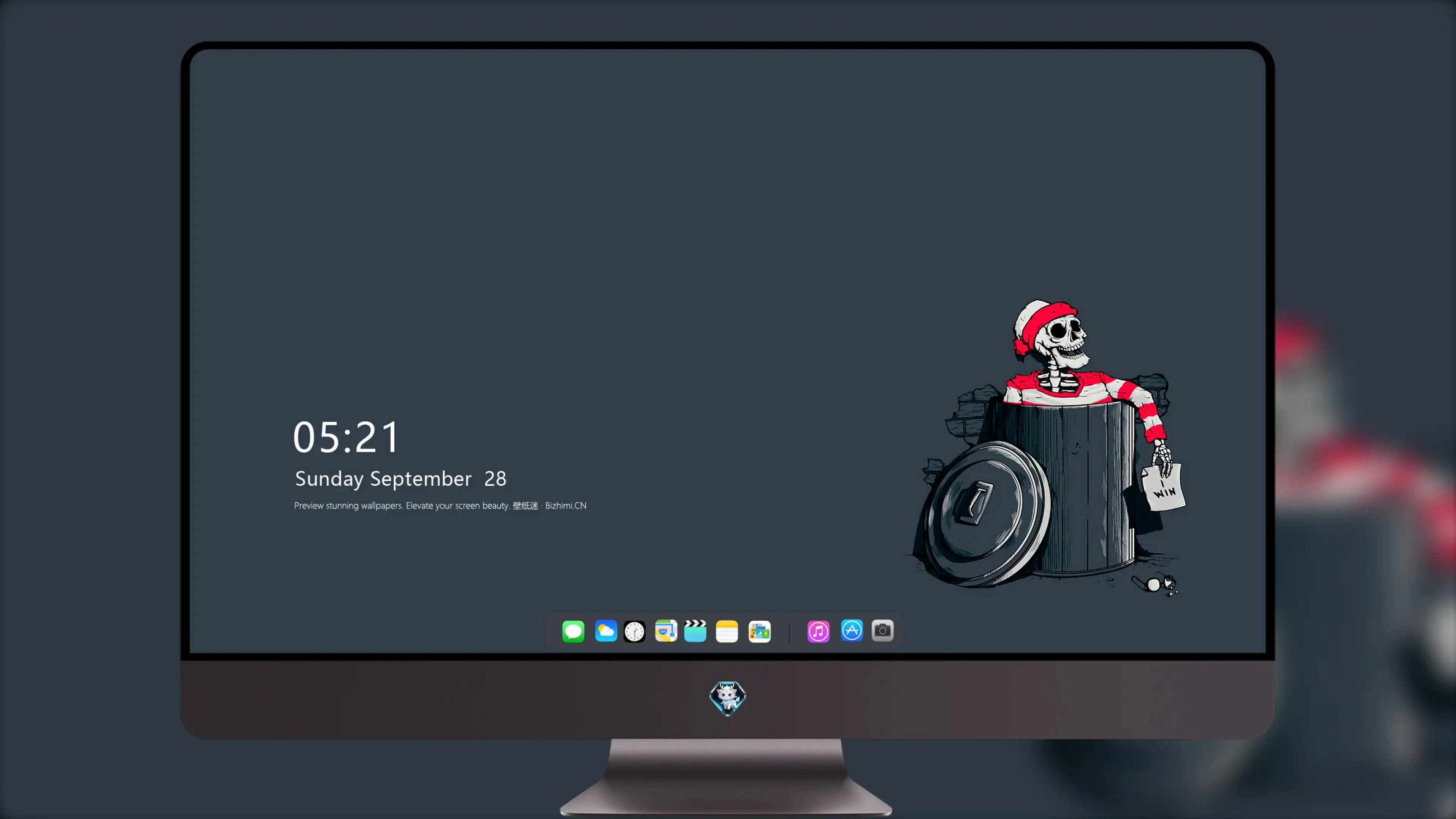The height and width of the screenshot is (819, 1456).
Task: Open the green Messages app in the dock
Action: [573, 631]
